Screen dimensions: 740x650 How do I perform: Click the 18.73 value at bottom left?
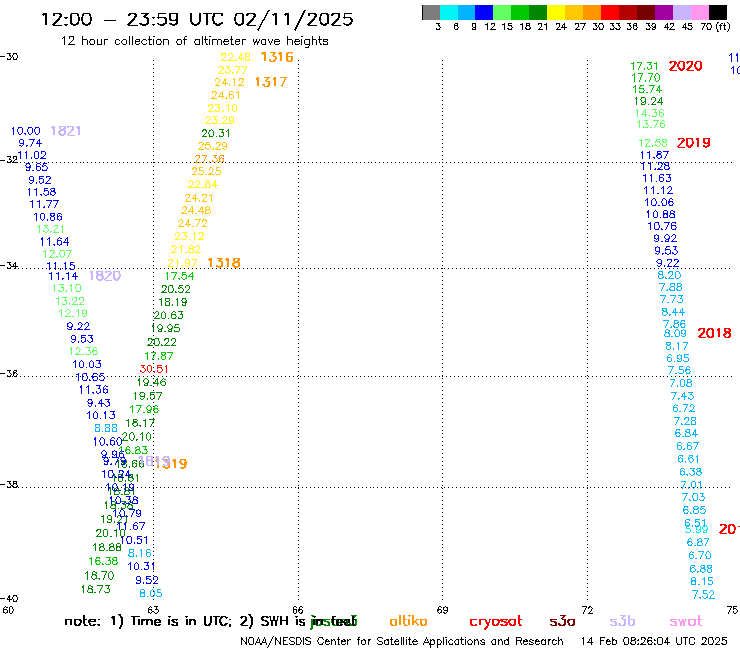95,589
